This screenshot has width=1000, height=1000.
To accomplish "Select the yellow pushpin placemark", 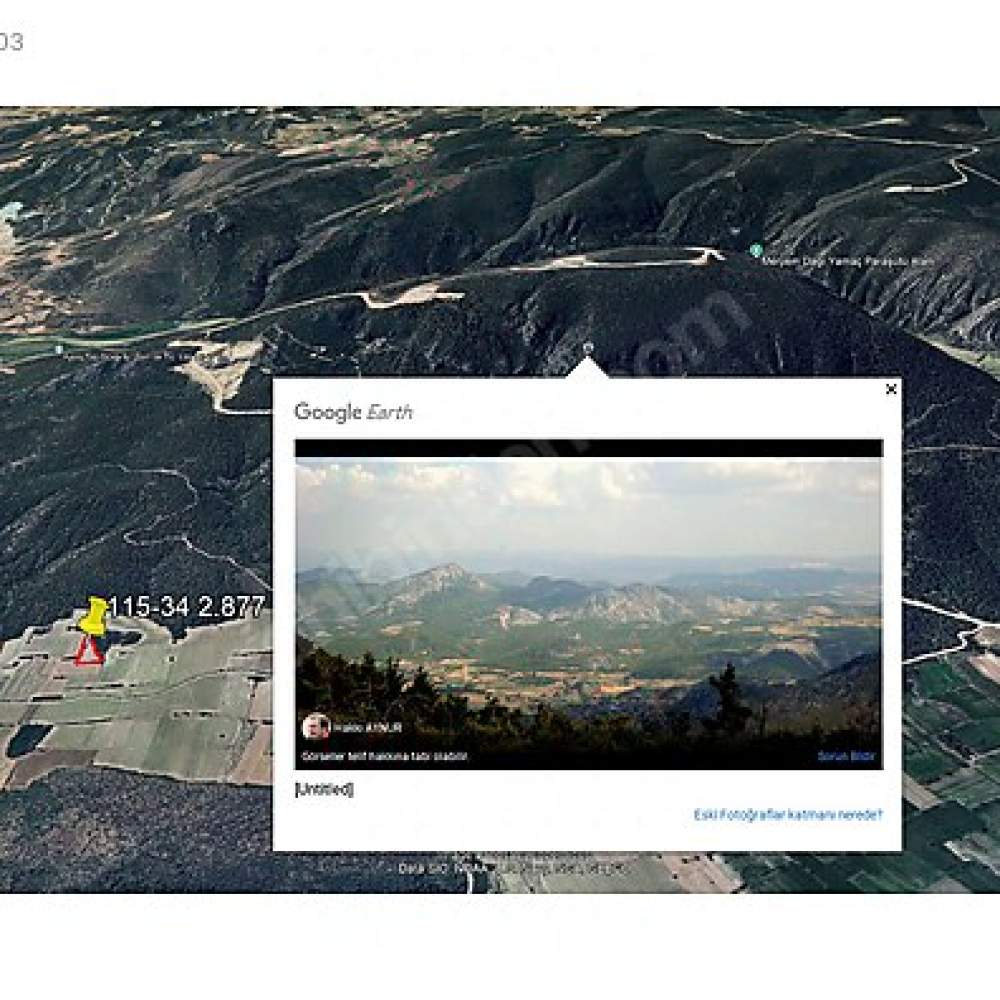I will [x=94, y=617].
